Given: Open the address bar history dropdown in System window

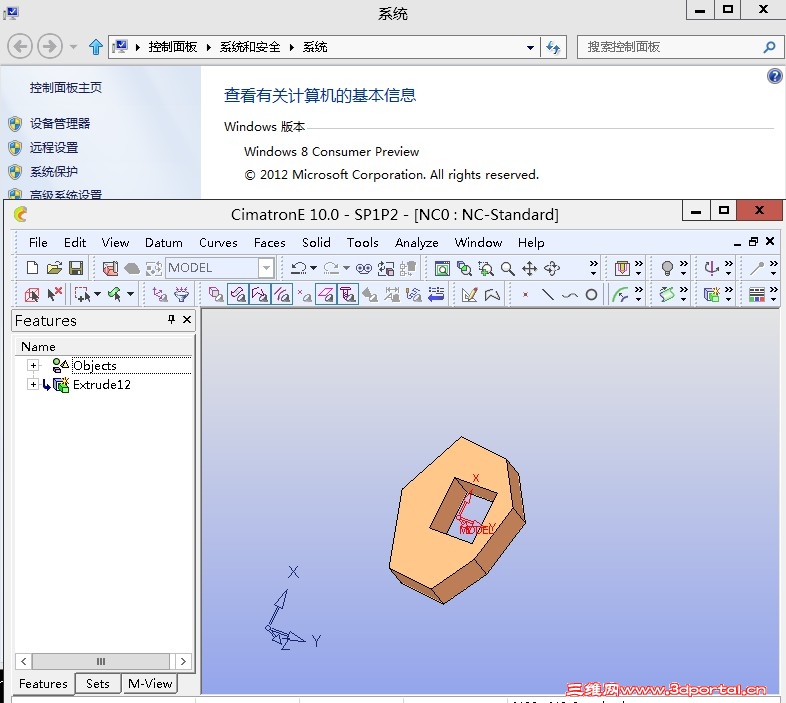Looking at the screenshot, I should 530,48.
